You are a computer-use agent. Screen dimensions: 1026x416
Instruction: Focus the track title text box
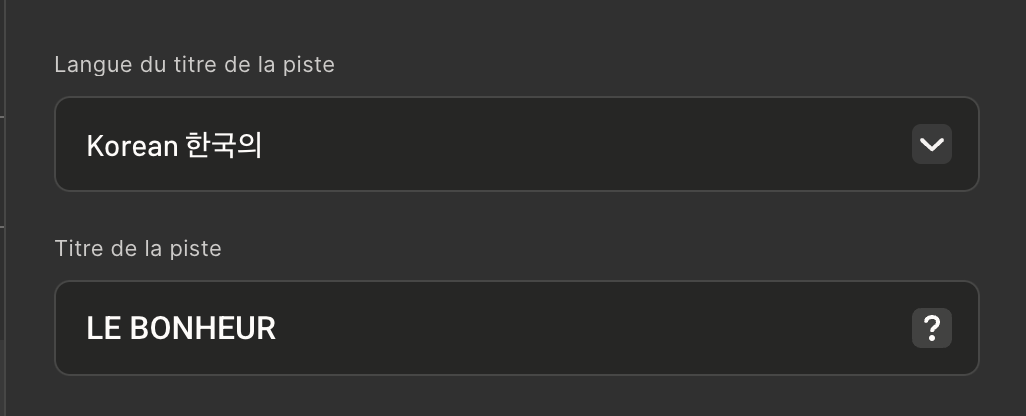(516, 328)
